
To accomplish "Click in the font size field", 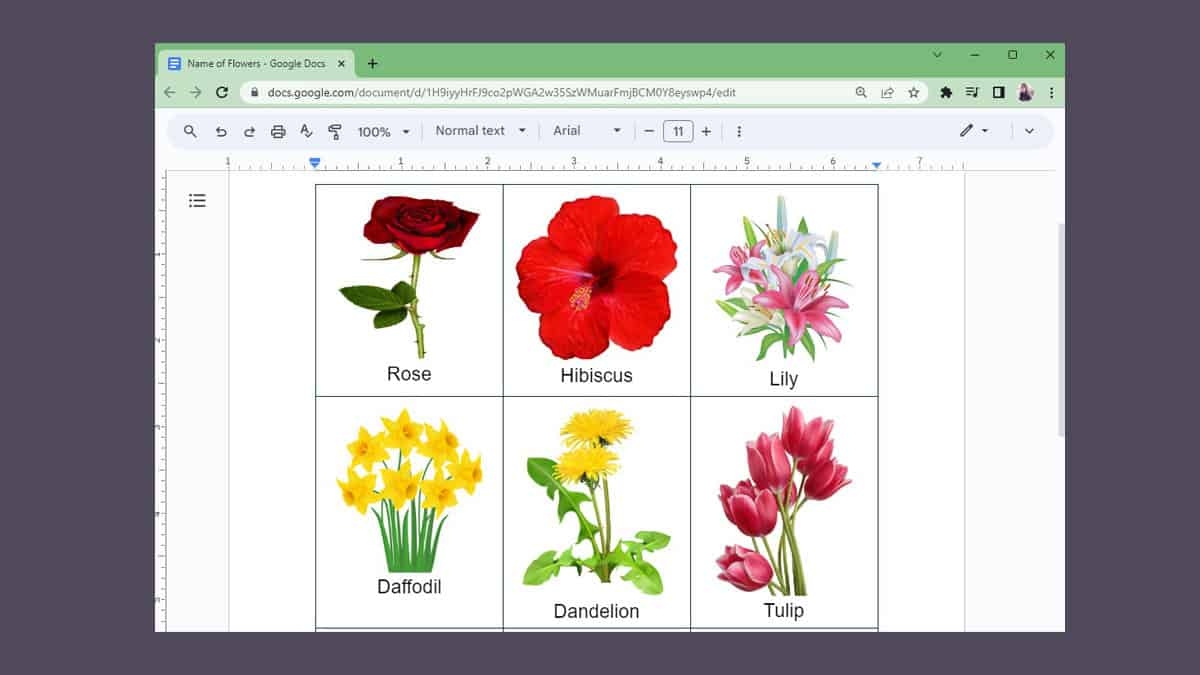I will (678, 131).
